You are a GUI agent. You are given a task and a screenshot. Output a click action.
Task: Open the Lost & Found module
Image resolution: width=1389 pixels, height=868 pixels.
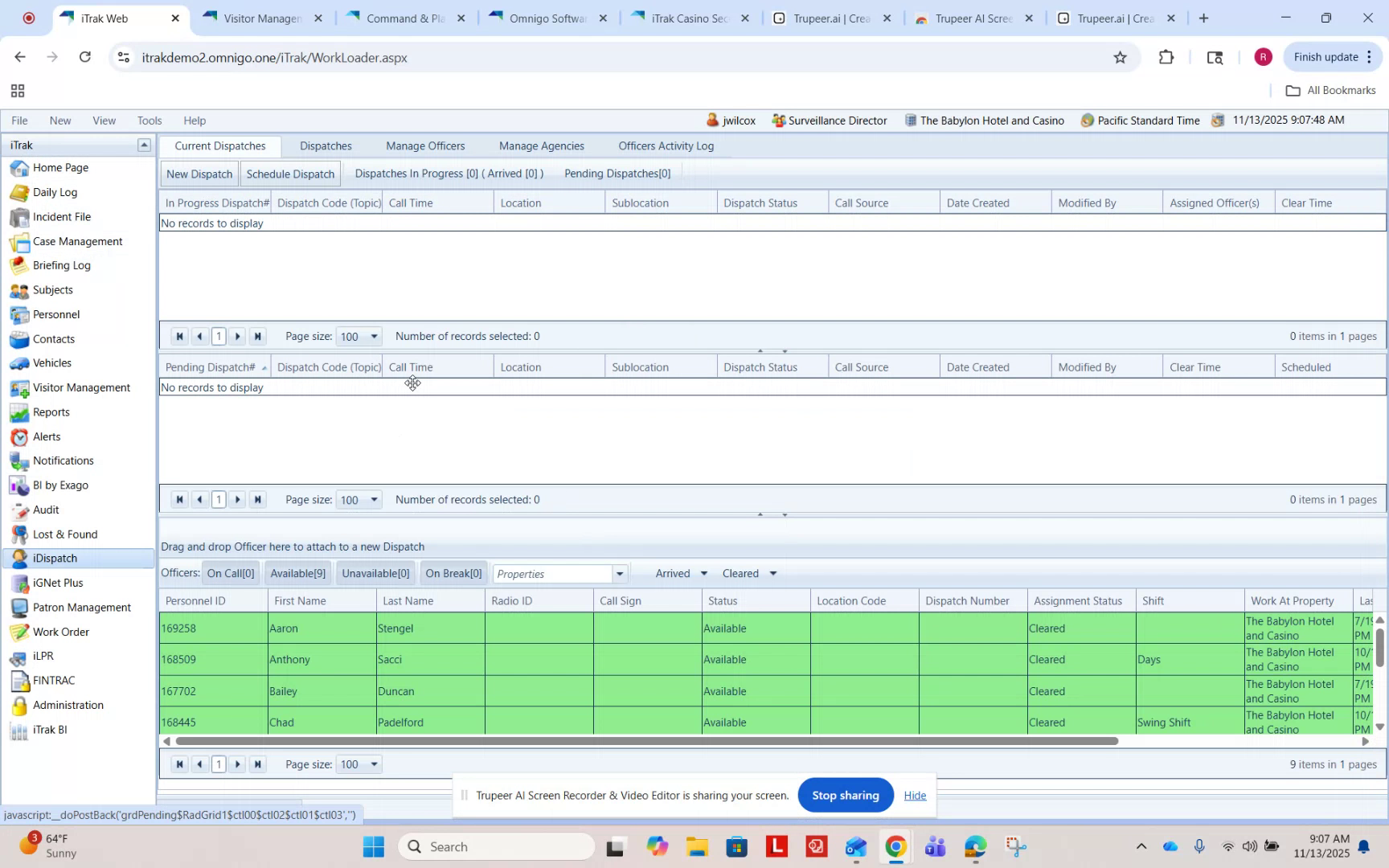pyautogui.click(x=64, y=533)
